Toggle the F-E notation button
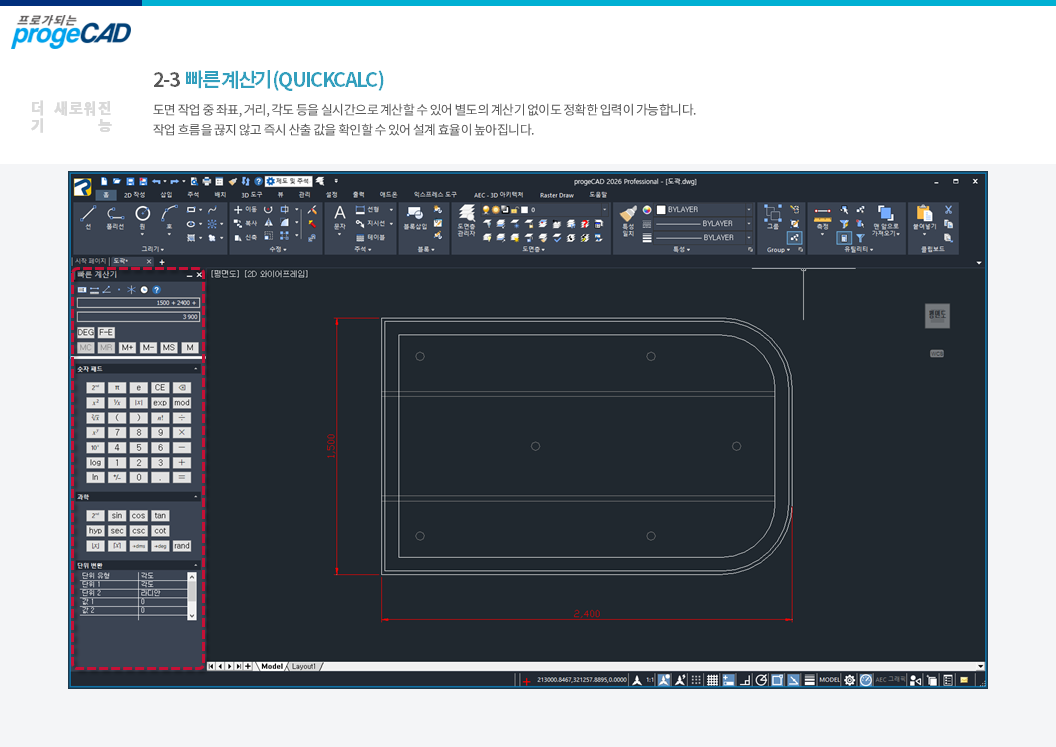1056x747 pixels. click(106, 332)
